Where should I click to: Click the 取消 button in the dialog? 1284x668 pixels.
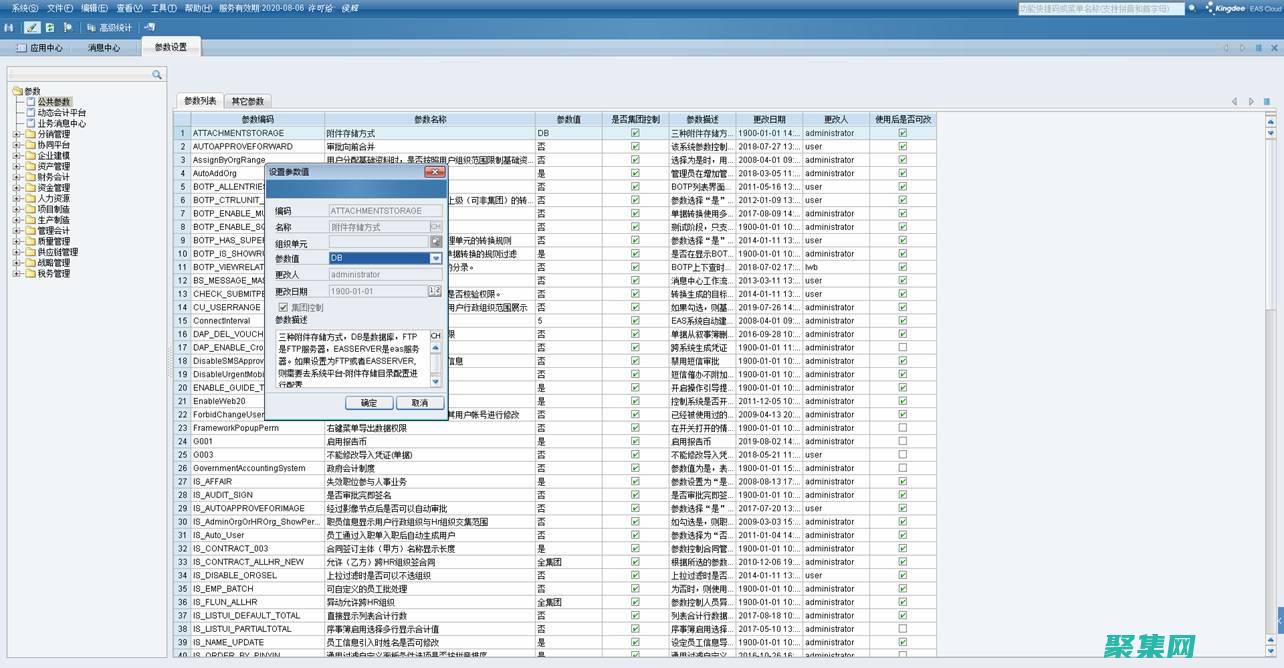419,403
